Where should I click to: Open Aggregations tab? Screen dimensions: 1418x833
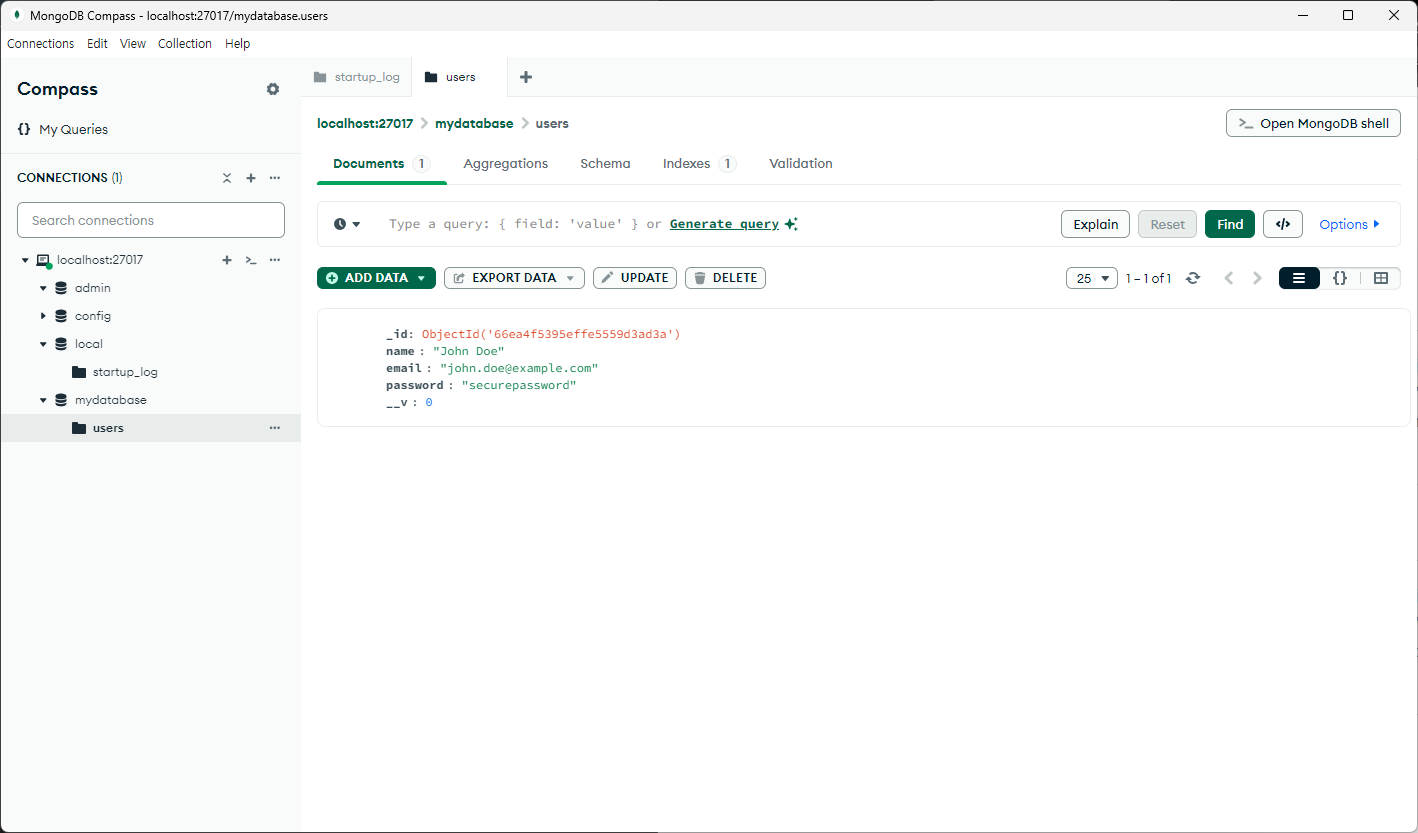506,164
